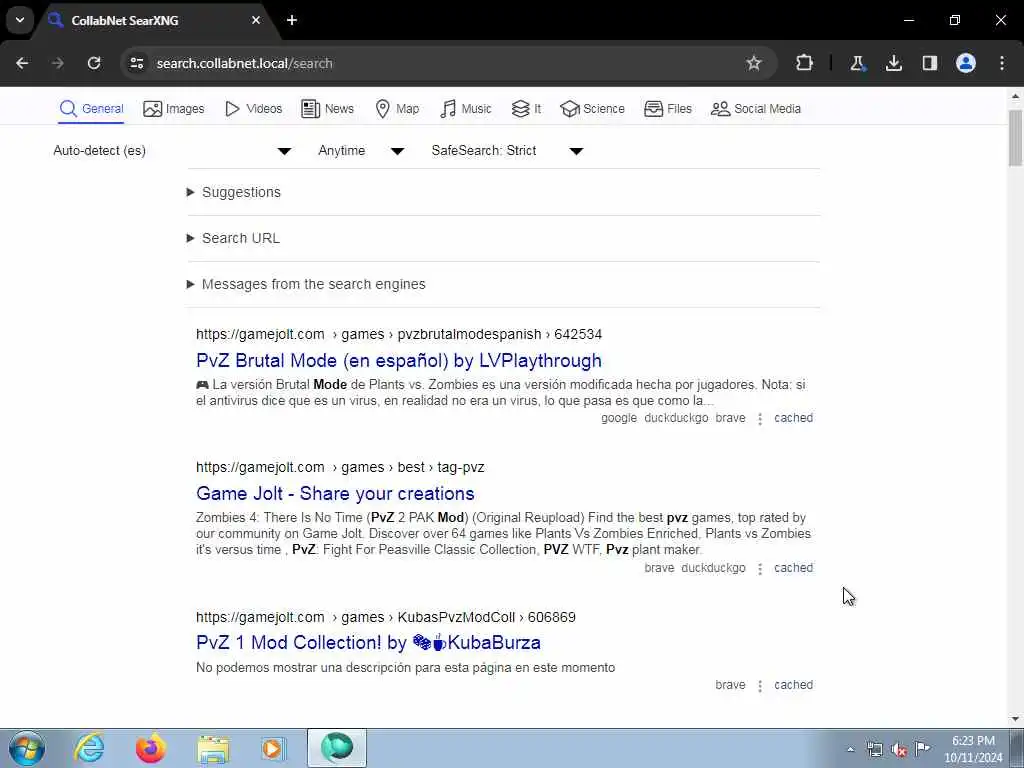
Task: Click the tag-pvz gamejolt URL
Action: 340,468
